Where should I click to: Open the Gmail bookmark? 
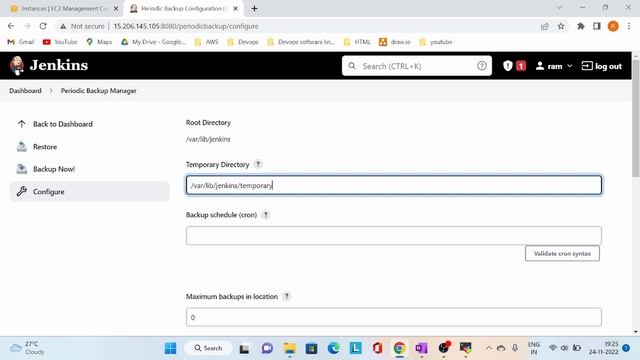[21, 42]
